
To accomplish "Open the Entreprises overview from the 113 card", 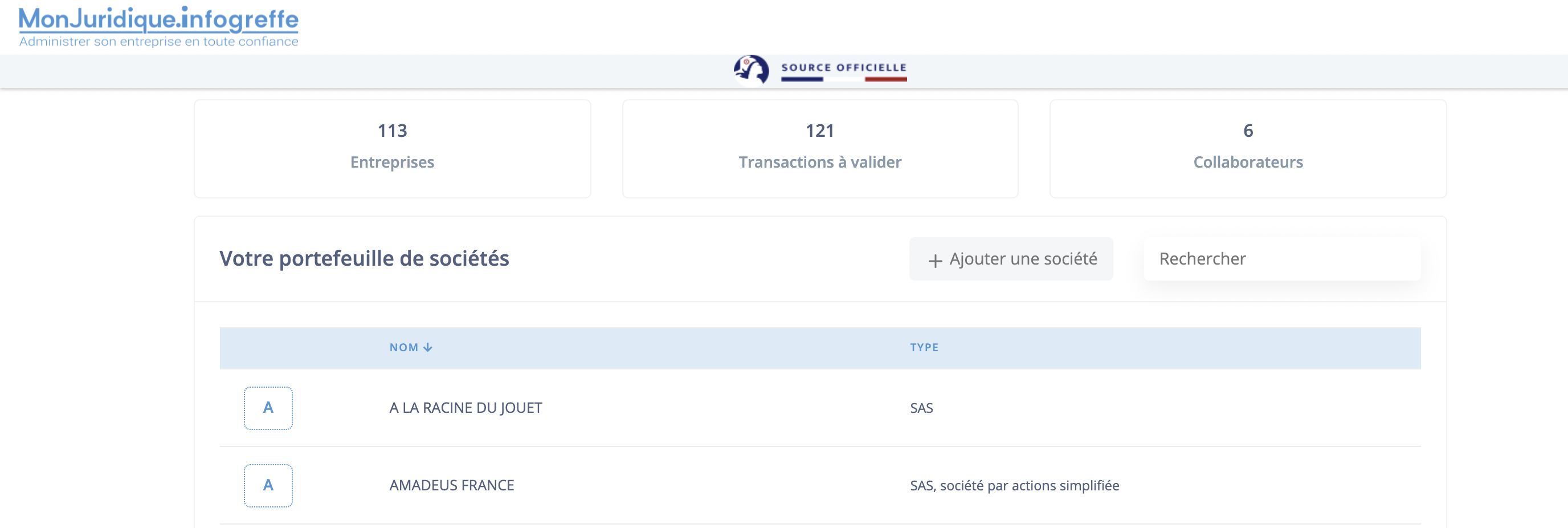I will click(392, 131).
